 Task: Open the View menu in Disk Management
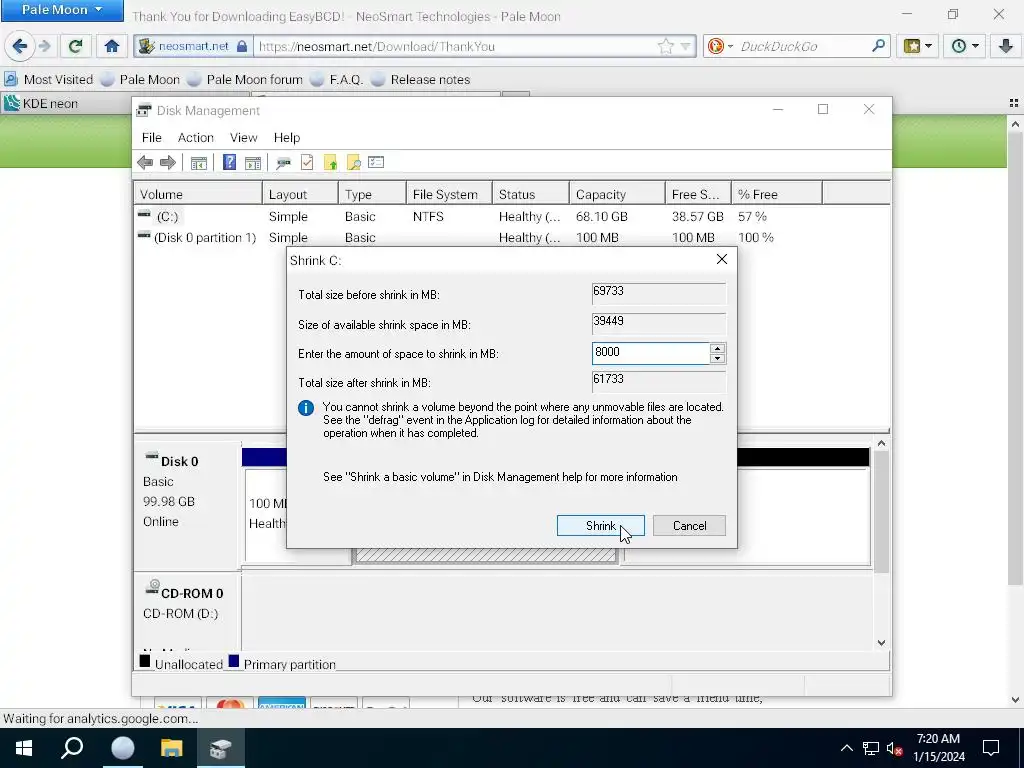[x=243, y=137]
